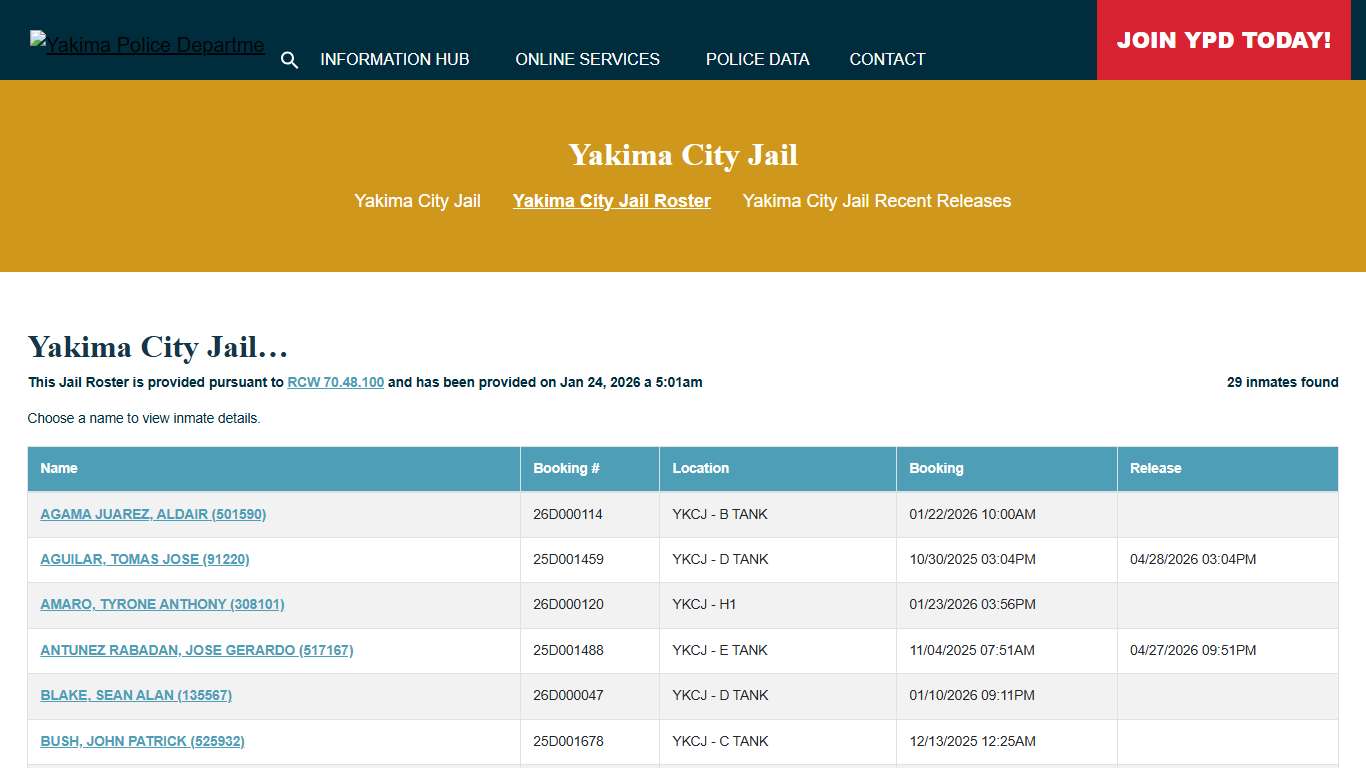View details for AGAMA JUAREZ, ALDAIR

pos(153,514)
